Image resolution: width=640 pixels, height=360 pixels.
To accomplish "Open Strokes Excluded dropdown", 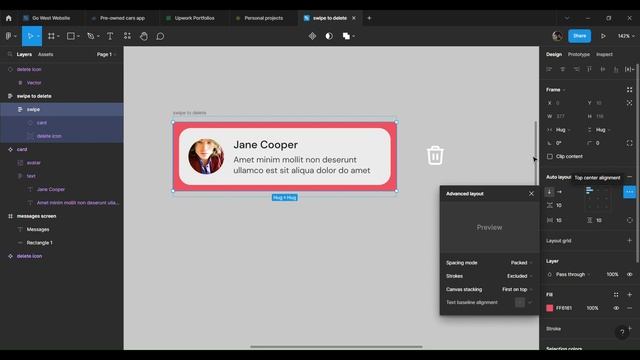I will [519, 276].
